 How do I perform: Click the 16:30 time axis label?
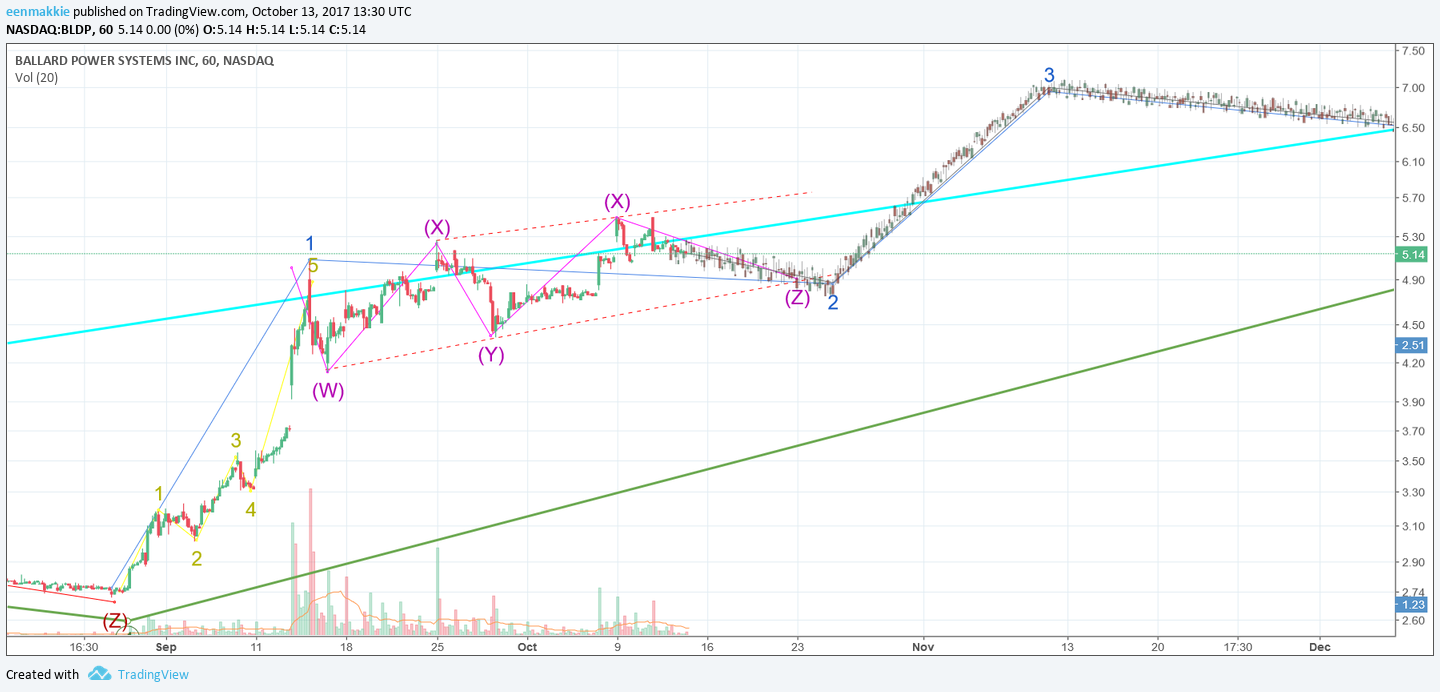[83, 647]
